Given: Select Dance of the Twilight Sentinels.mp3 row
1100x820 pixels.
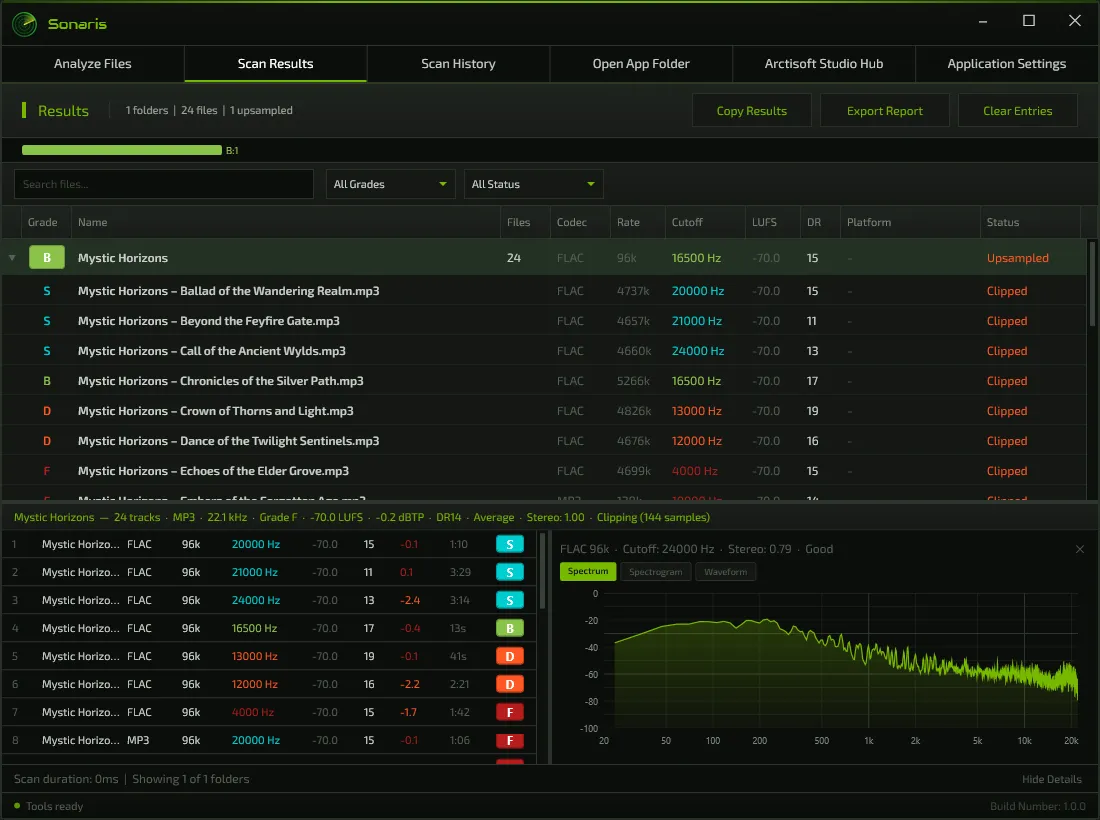Looking at the screenshot, I should tap(544, 441).
